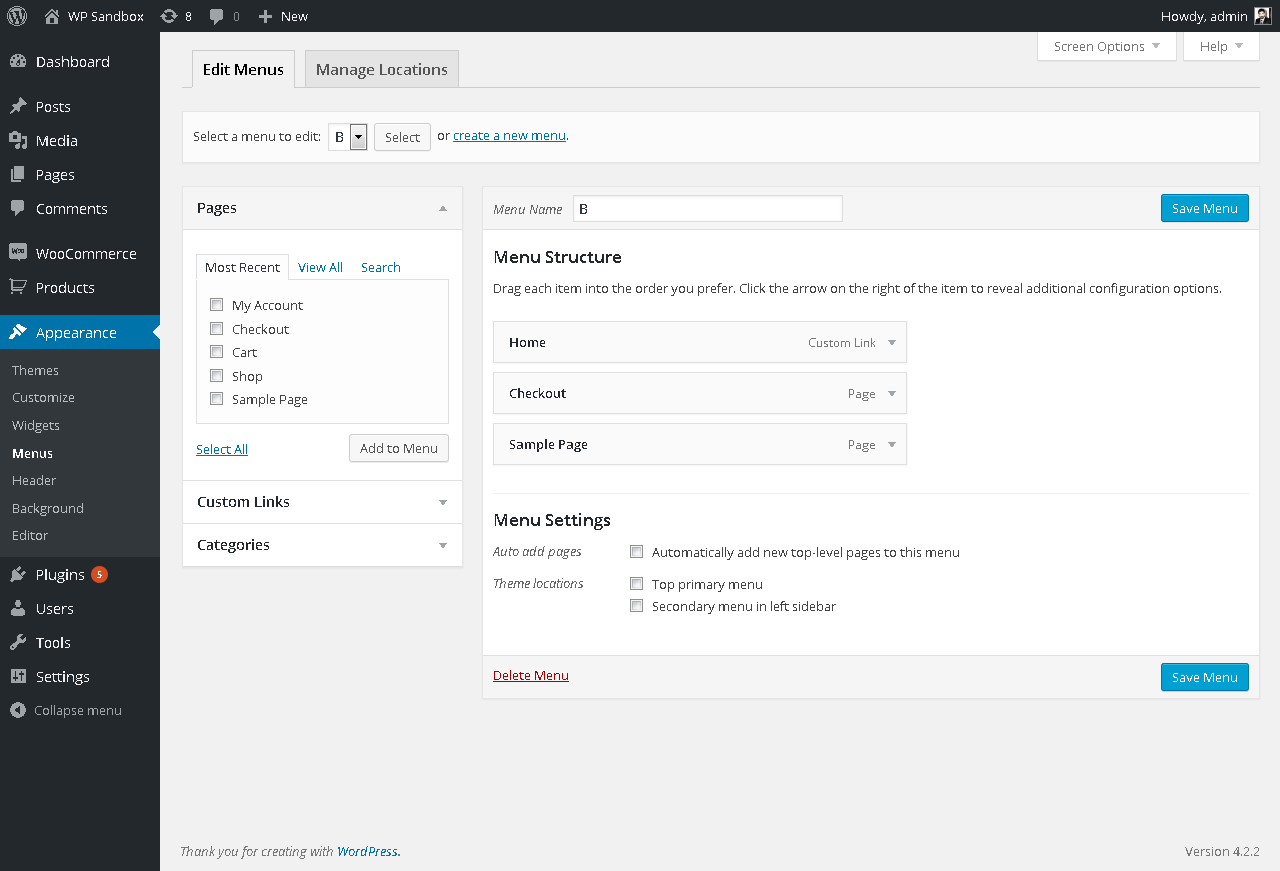Check the My Account page checkbox

coord(216,305)
